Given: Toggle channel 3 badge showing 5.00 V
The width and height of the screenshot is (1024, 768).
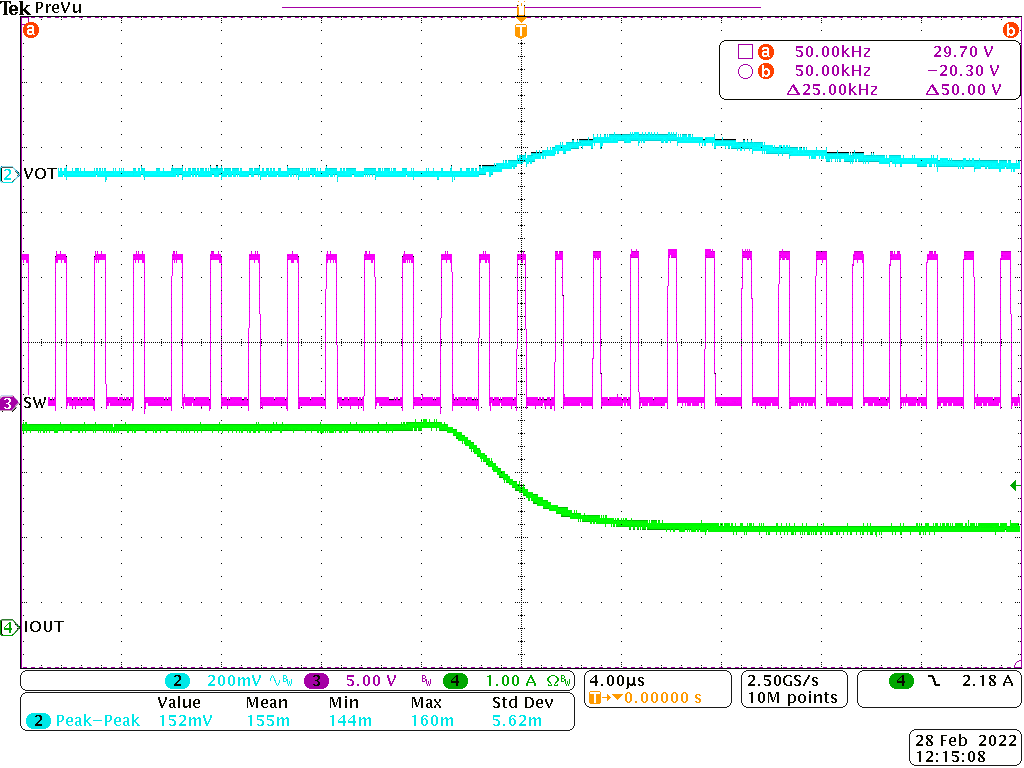Looking at the screenshot, I should pos(317,681).
